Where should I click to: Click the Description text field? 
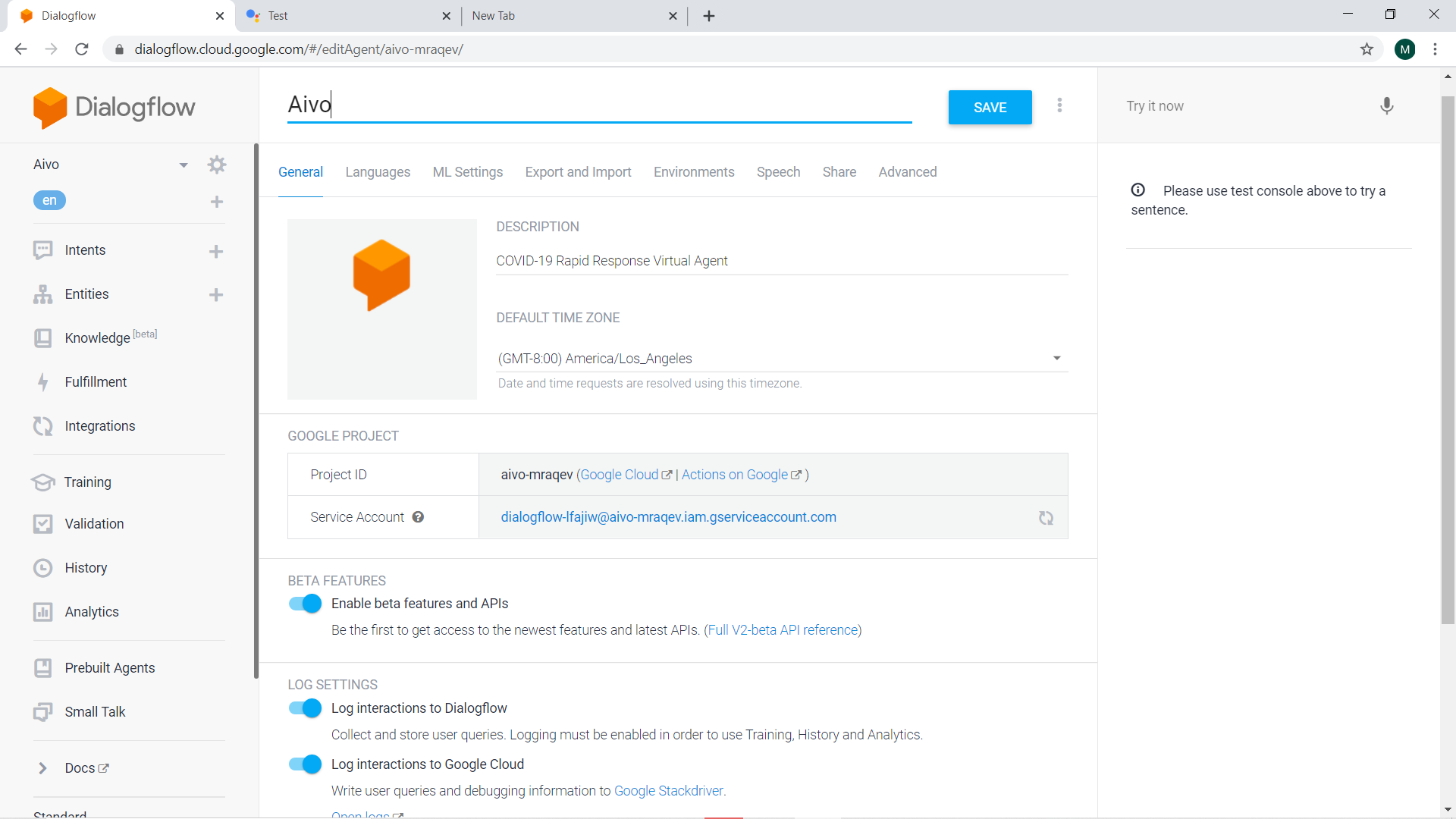781,261
